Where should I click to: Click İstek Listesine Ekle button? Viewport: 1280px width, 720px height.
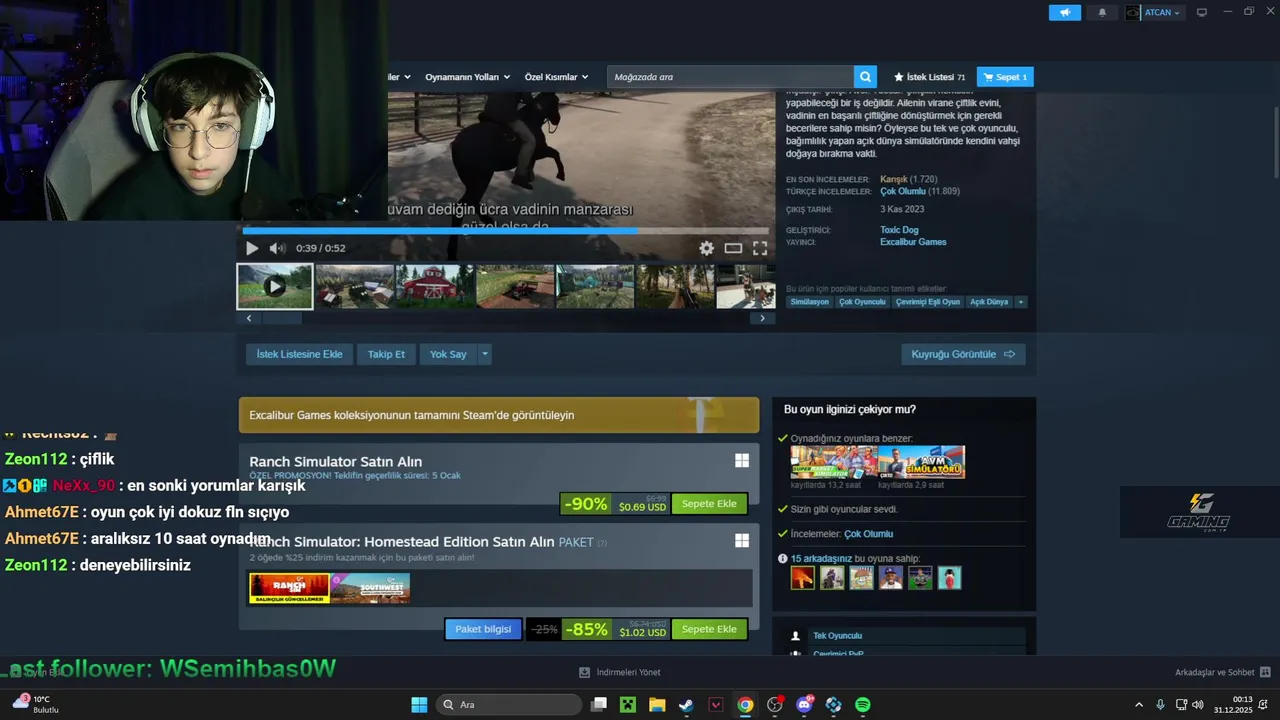point(299,354)
